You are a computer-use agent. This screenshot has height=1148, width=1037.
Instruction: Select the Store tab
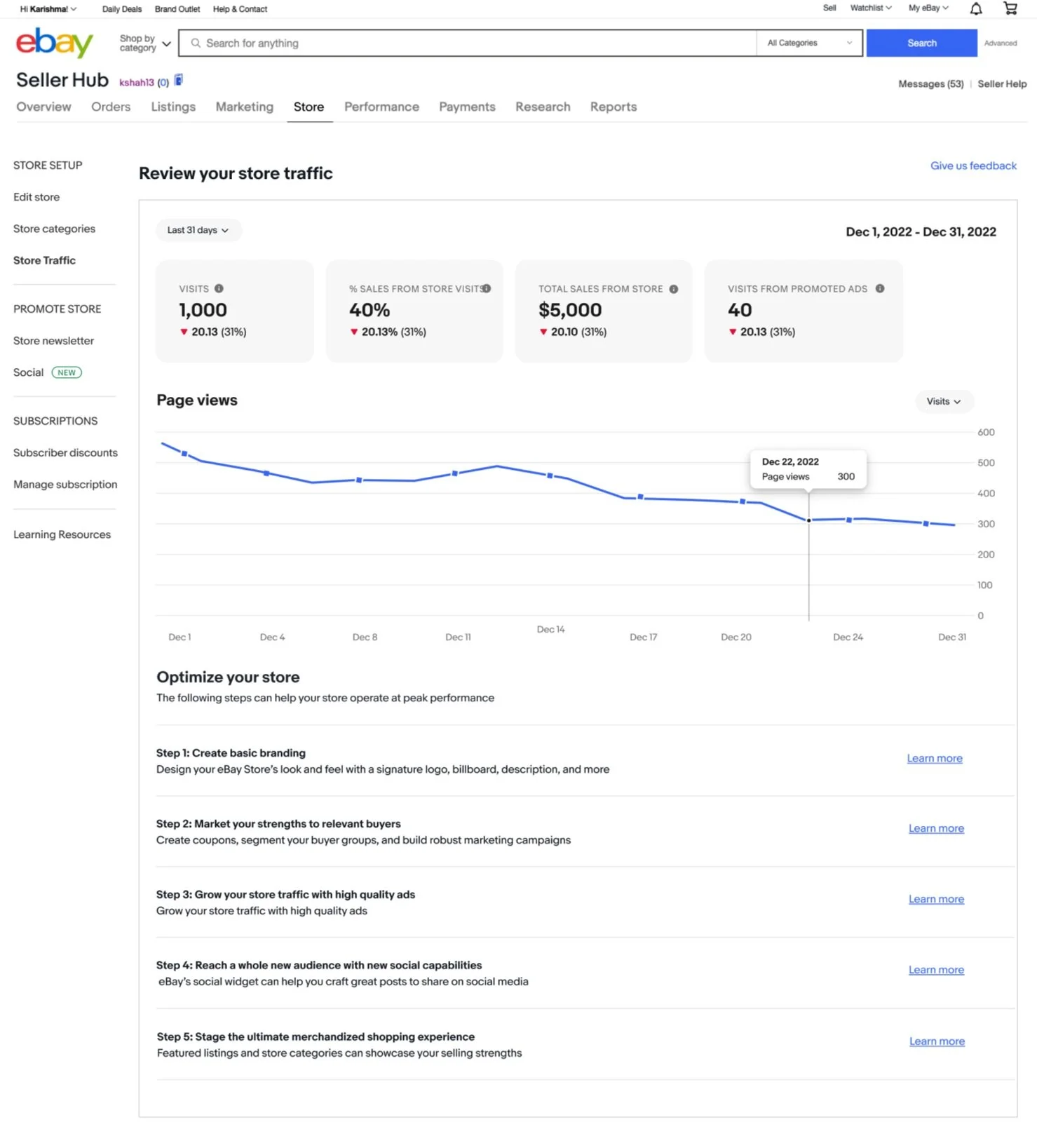[x=309, y=107]
